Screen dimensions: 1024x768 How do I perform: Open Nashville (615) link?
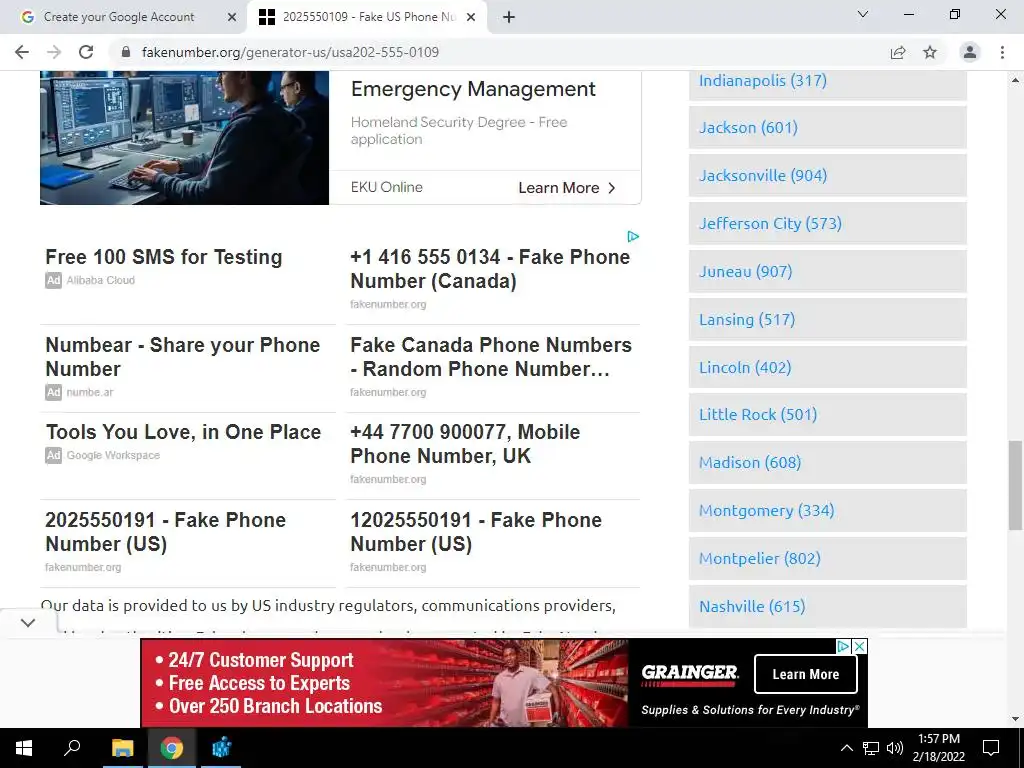[x=752, y=606]
